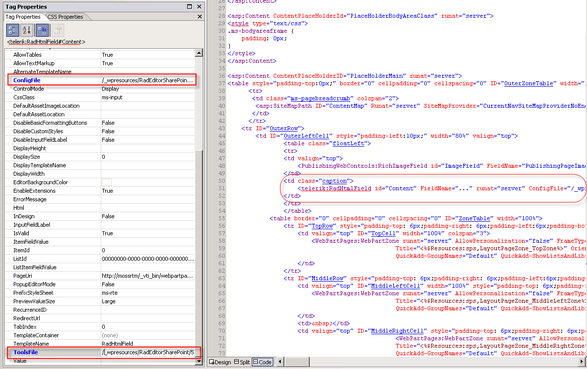The image size is (587, 369).
Task: Close the Tag Properties tab group
Action: 200,16
